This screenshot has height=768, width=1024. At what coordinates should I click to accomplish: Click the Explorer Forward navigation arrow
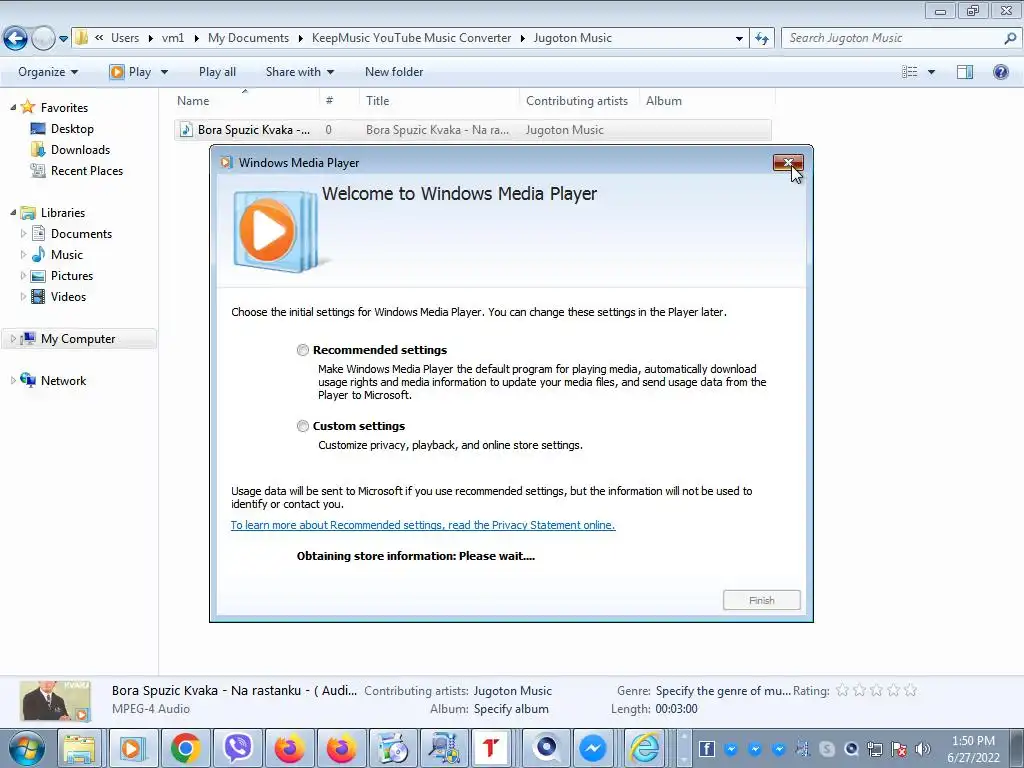point(43,39)
